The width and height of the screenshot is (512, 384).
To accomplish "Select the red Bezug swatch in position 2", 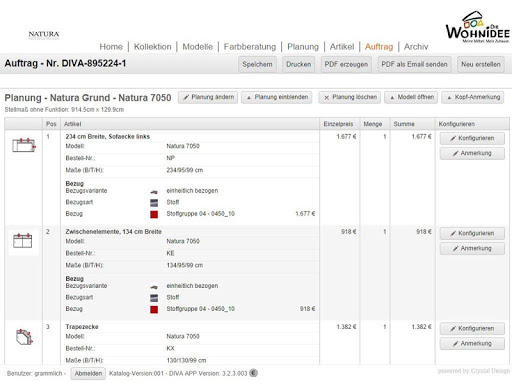I will pos(154,309).
